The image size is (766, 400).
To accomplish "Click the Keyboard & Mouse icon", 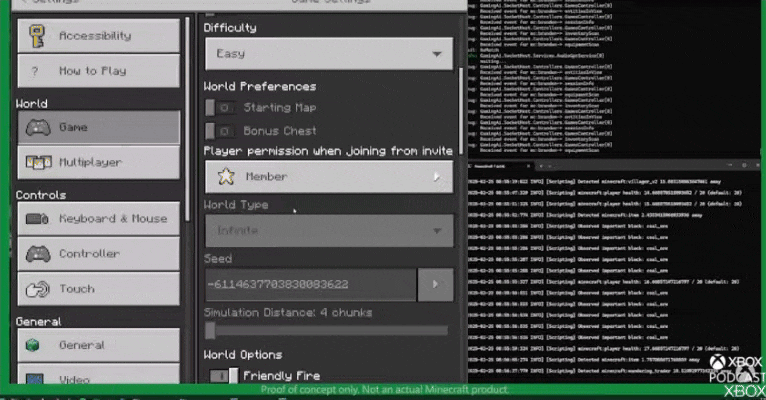I will (37, 218).
